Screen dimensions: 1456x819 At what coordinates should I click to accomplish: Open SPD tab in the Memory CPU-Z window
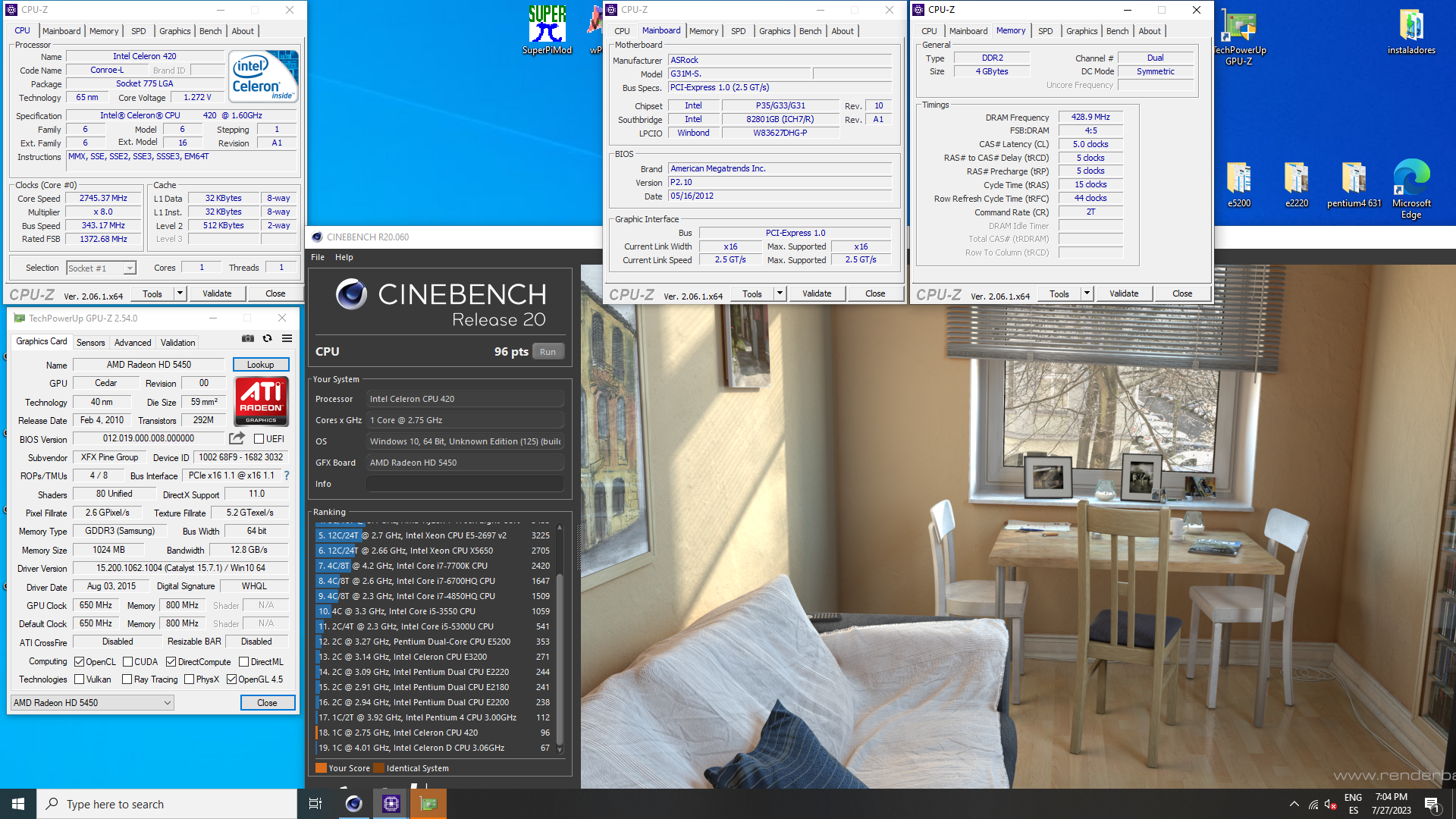pyautogui.click(x=1046, y=31)
